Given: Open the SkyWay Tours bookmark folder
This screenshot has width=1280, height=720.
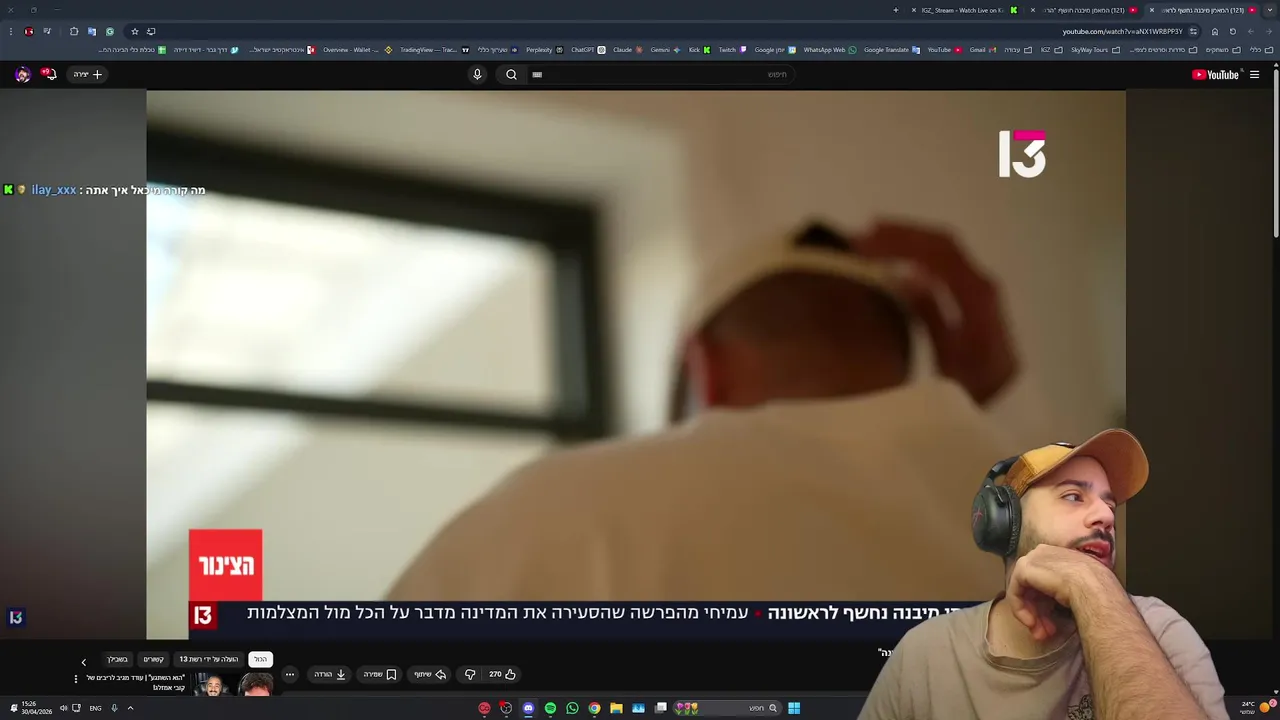Looking at the screenshot, I should (x=1094, y=49).
